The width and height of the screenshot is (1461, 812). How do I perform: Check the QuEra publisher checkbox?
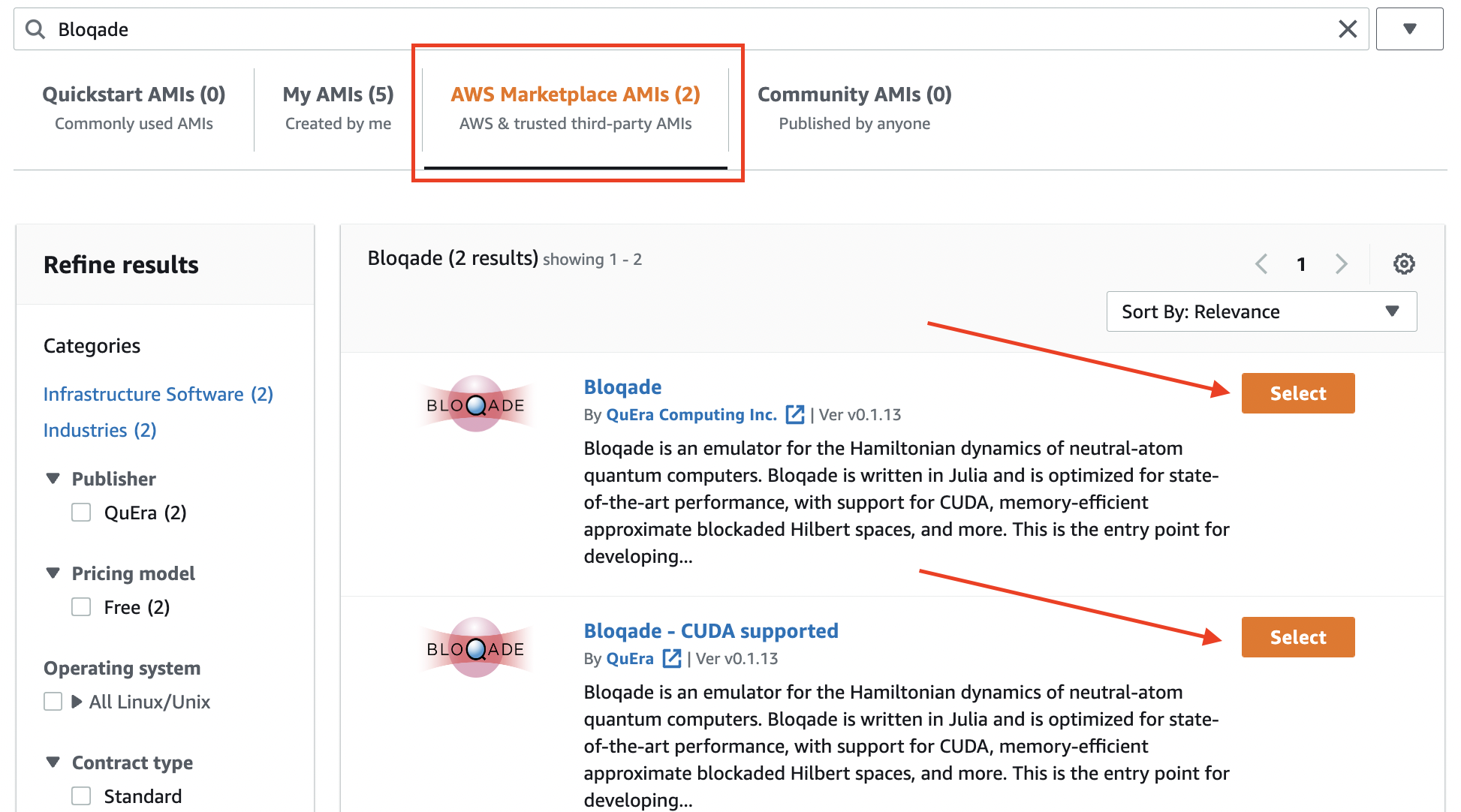tap(81, 513)
